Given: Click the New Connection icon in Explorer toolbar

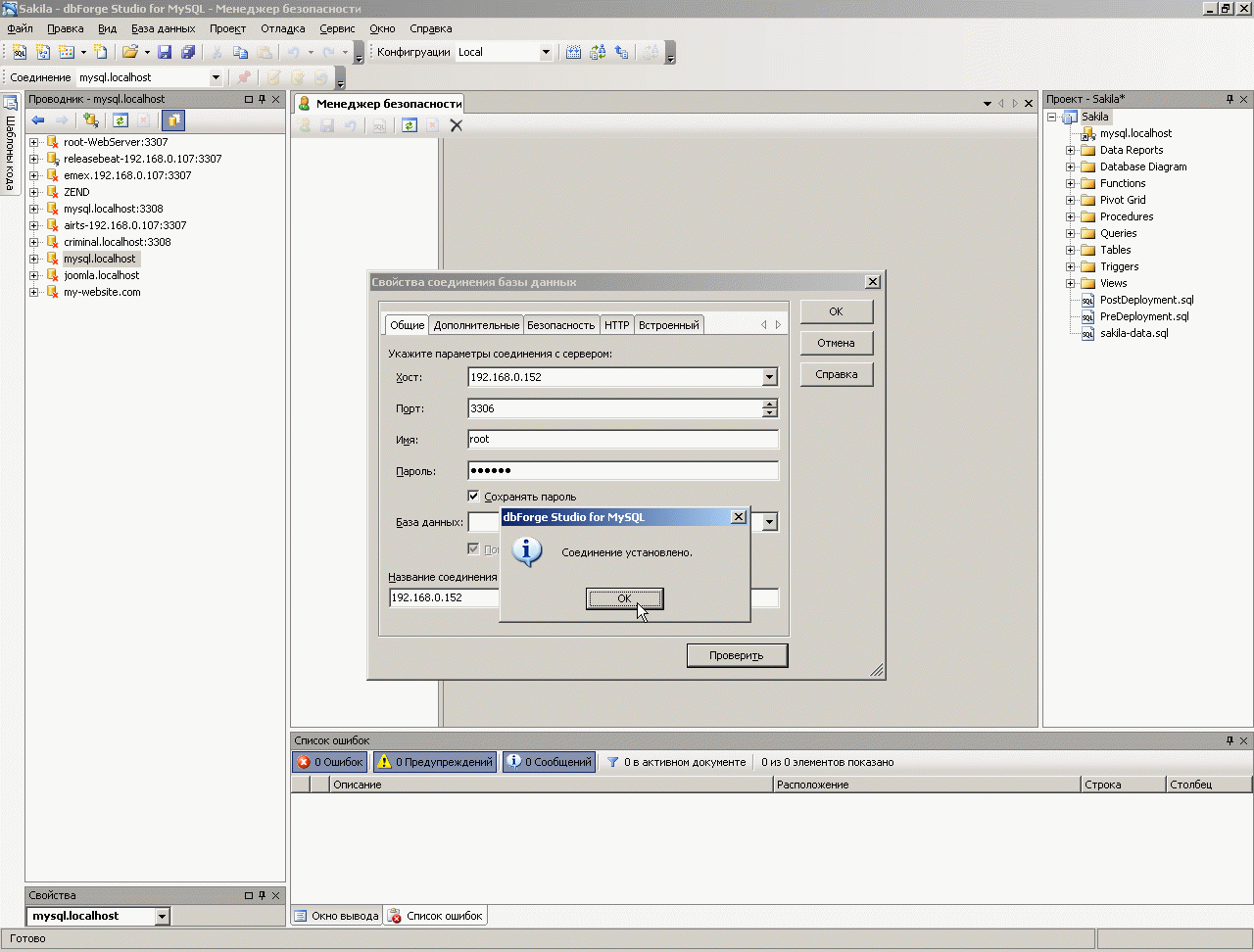Looking at the screenshot, I should coord(91,120).
